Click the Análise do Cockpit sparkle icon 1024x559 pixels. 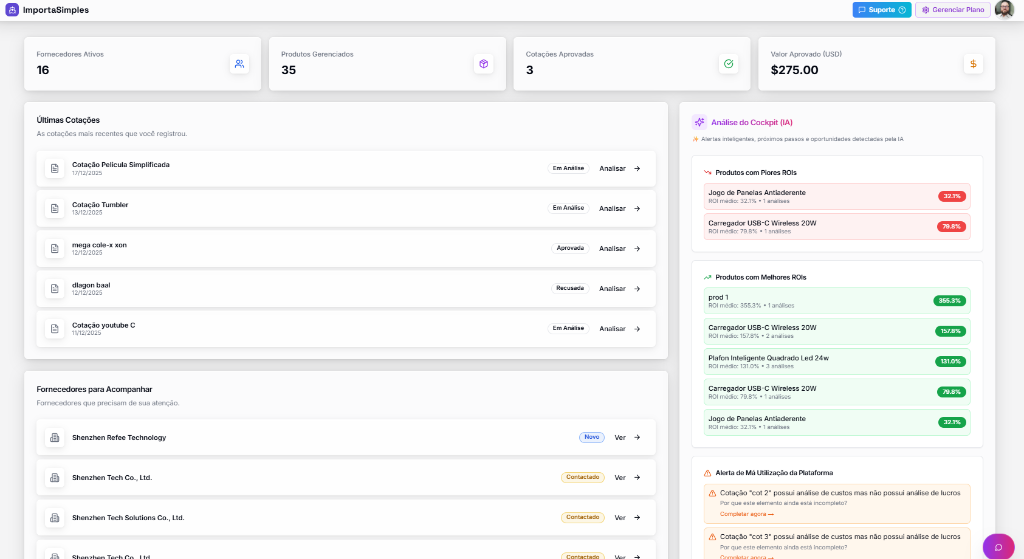699,122
